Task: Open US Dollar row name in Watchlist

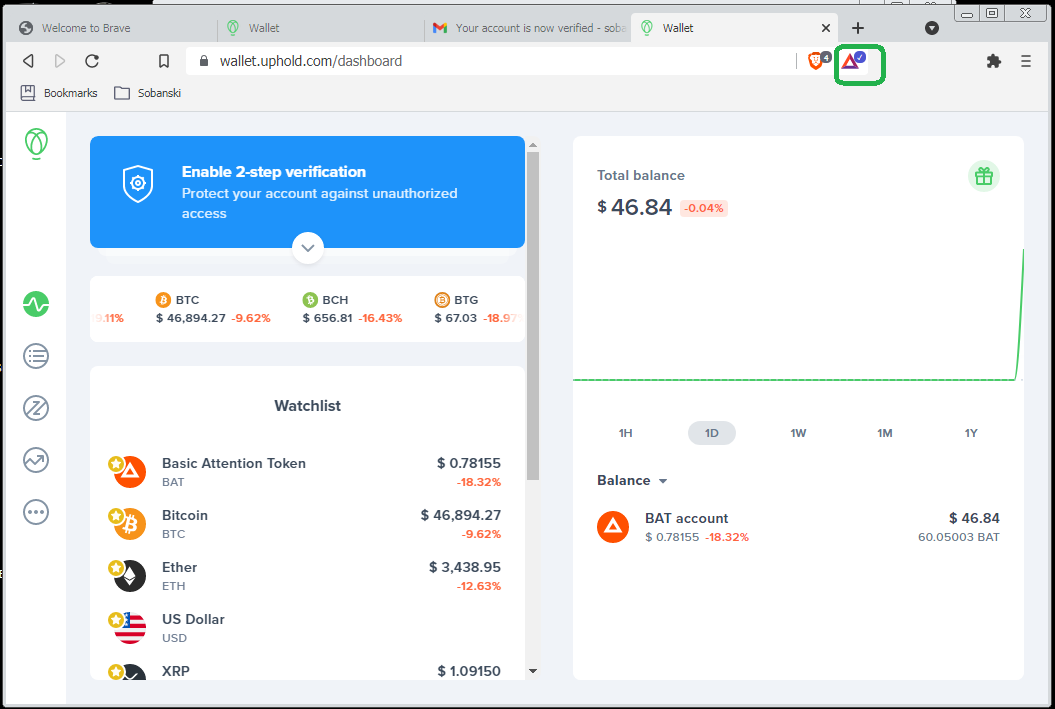Action: coord(193,619)
